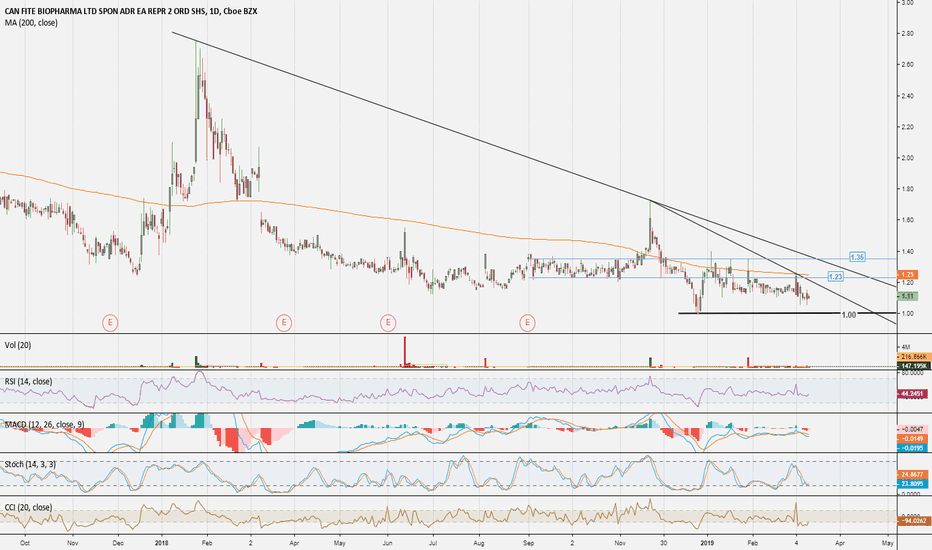
Task: Select the earnings E marker at June
Action: pos(388,323)
